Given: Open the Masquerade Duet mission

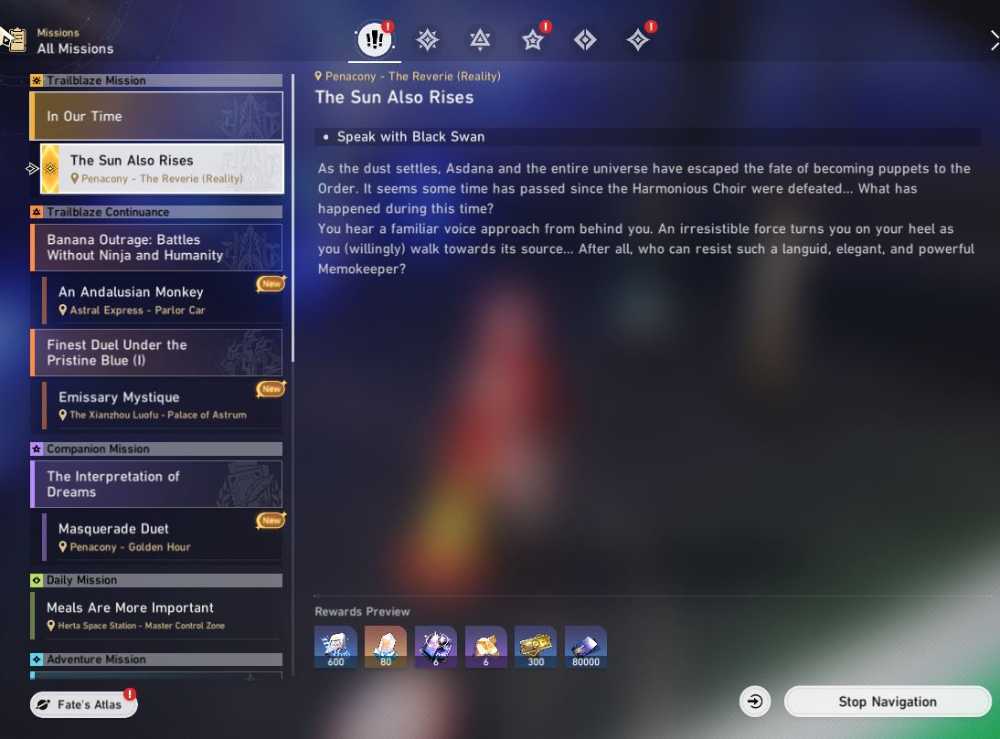Looking at the screenshot, I should 162,537.
